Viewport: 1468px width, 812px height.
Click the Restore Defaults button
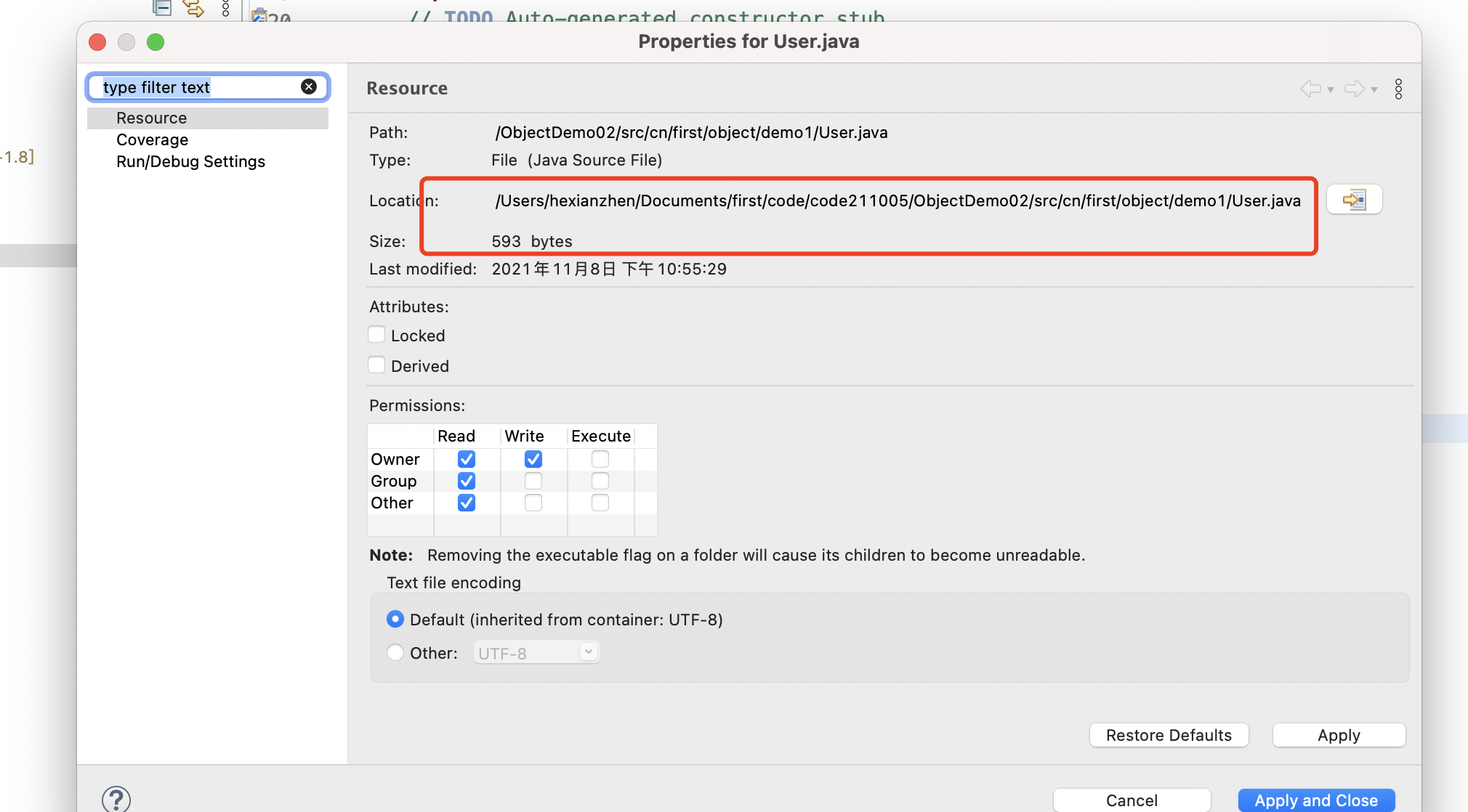[1169, 735]
